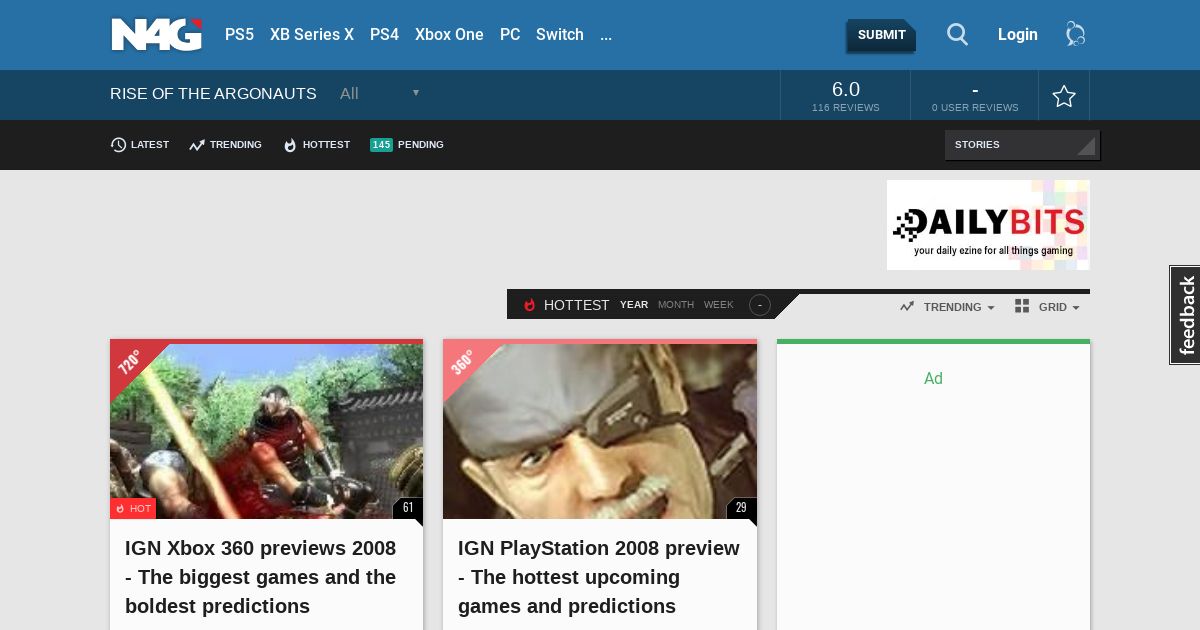Expand the Stories dropdown

pos(1022,145)
